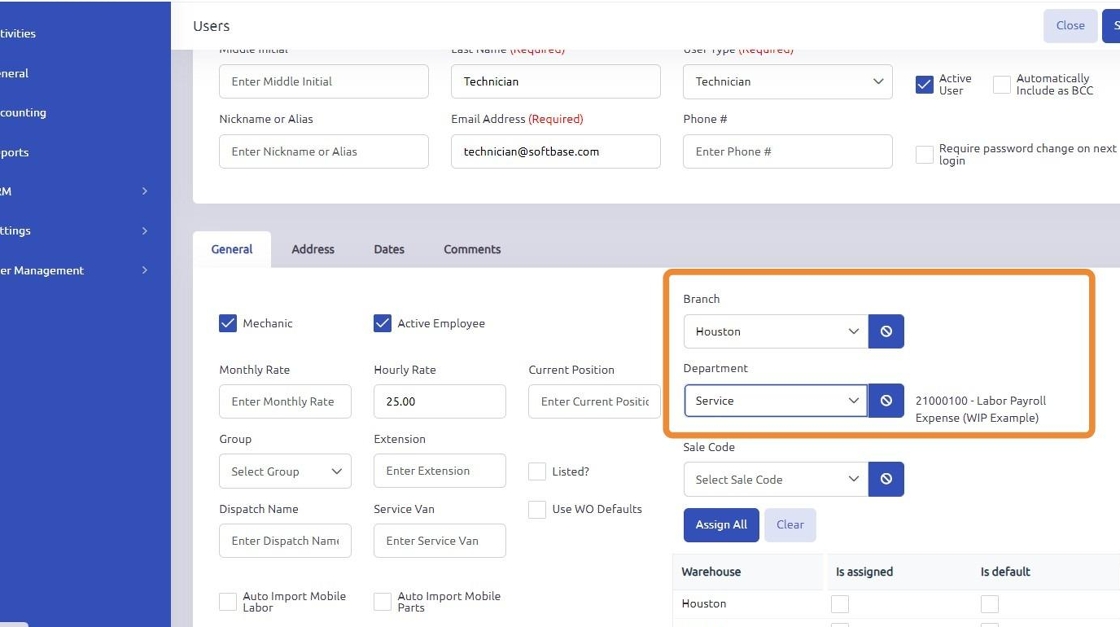The image size is (1120, 627).
Task: Clear the Department selection using its cancel icon
Action: (x=886, y=401)
